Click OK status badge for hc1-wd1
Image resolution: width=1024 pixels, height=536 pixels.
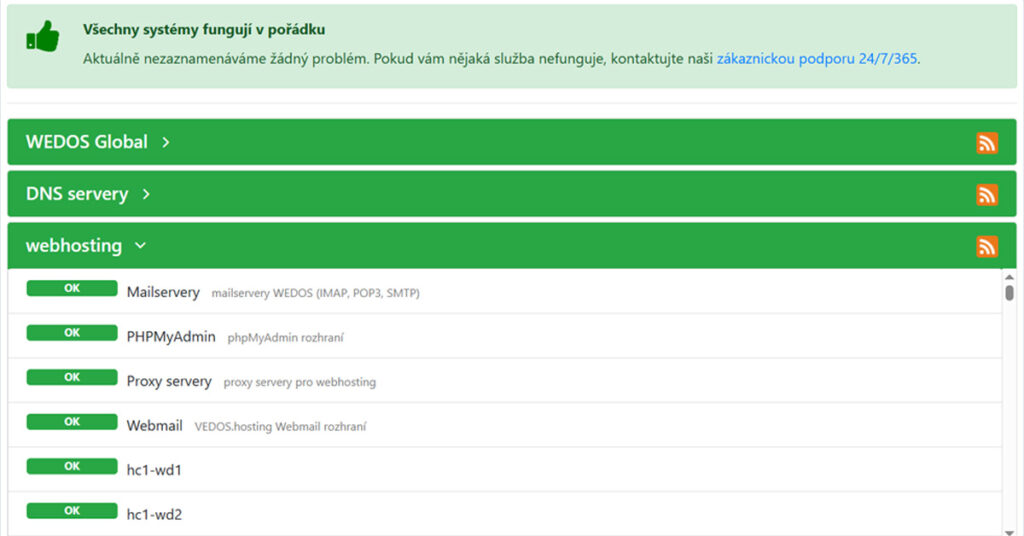click(x=72, y=466)
